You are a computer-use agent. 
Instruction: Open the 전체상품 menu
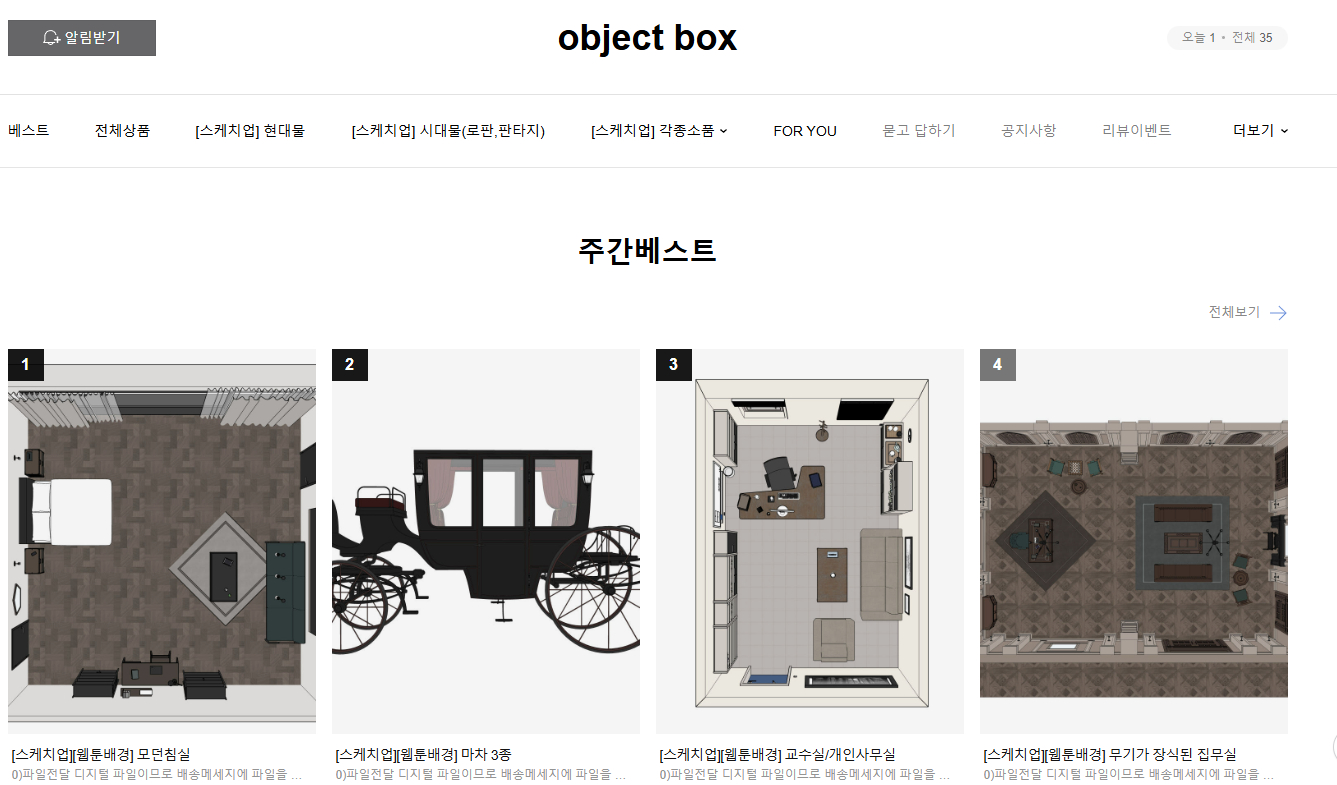(122, 131)
